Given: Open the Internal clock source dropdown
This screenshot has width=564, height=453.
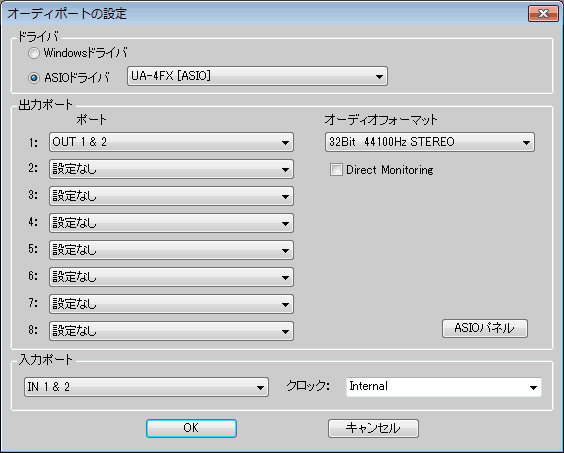Looking at the screenshot, I should (x=444, y=387).
